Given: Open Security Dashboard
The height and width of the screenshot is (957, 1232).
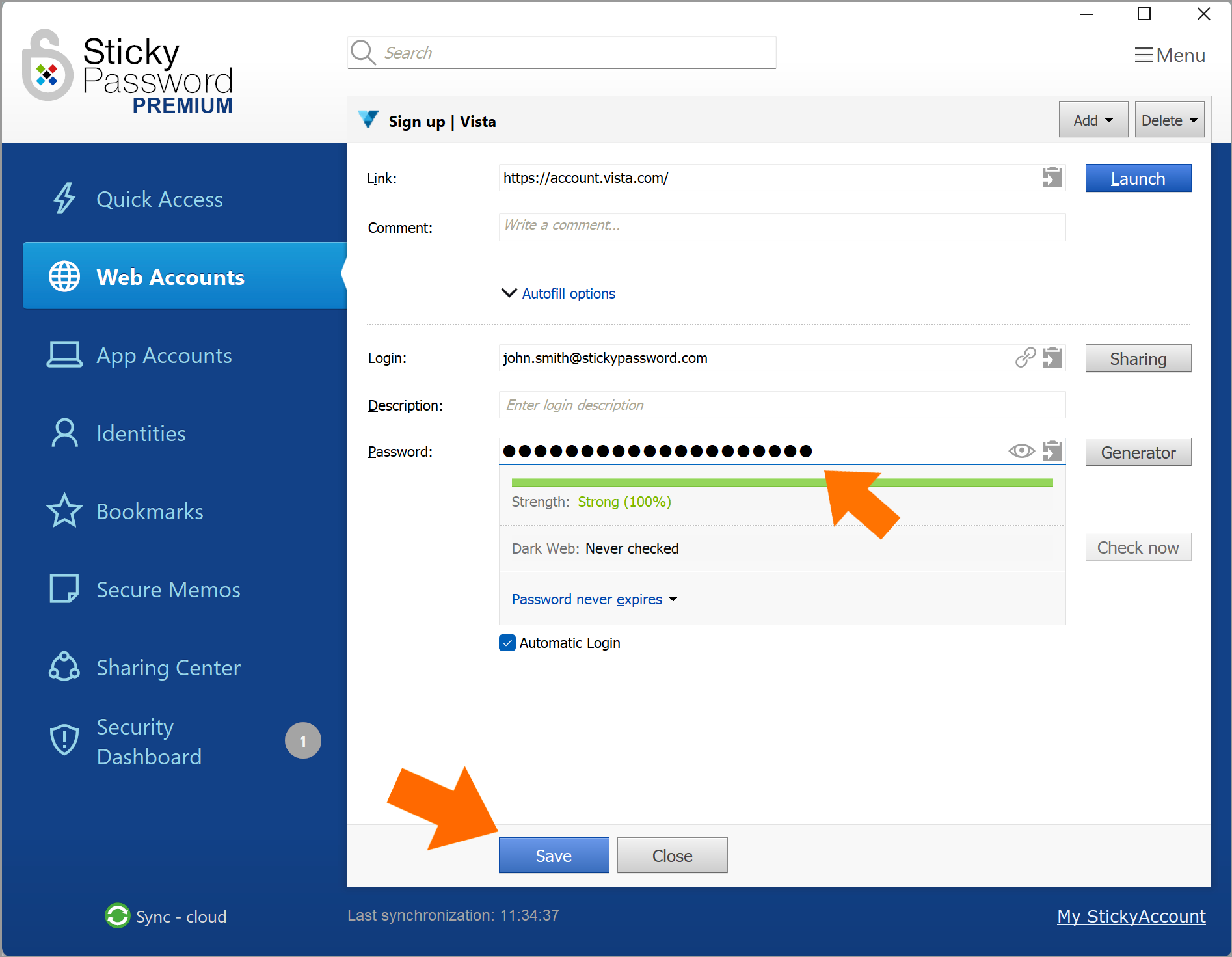Looking at the screenshot, I should [x=149, y=742].
